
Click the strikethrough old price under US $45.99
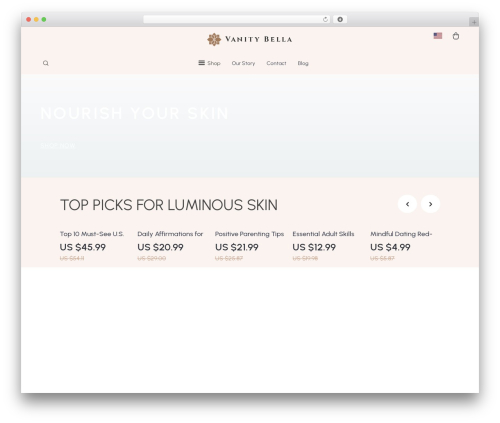(72, 258)
